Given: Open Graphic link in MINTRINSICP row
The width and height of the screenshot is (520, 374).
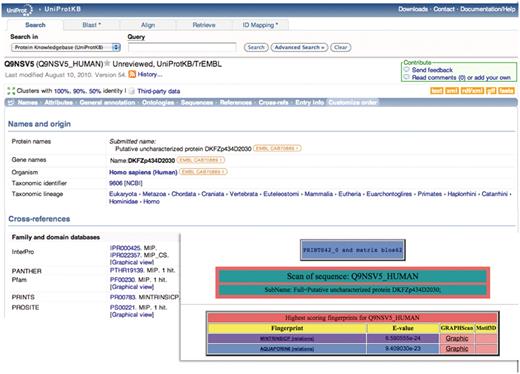Looking at the screenshot, I should (457, 338).
